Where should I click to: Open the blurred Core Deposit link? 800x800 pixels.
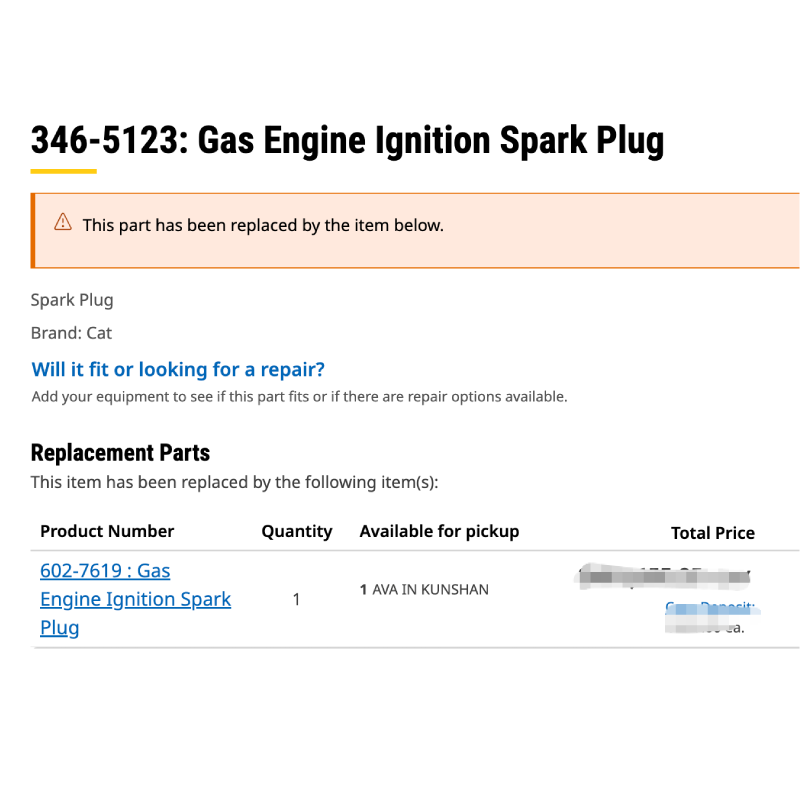711,607
